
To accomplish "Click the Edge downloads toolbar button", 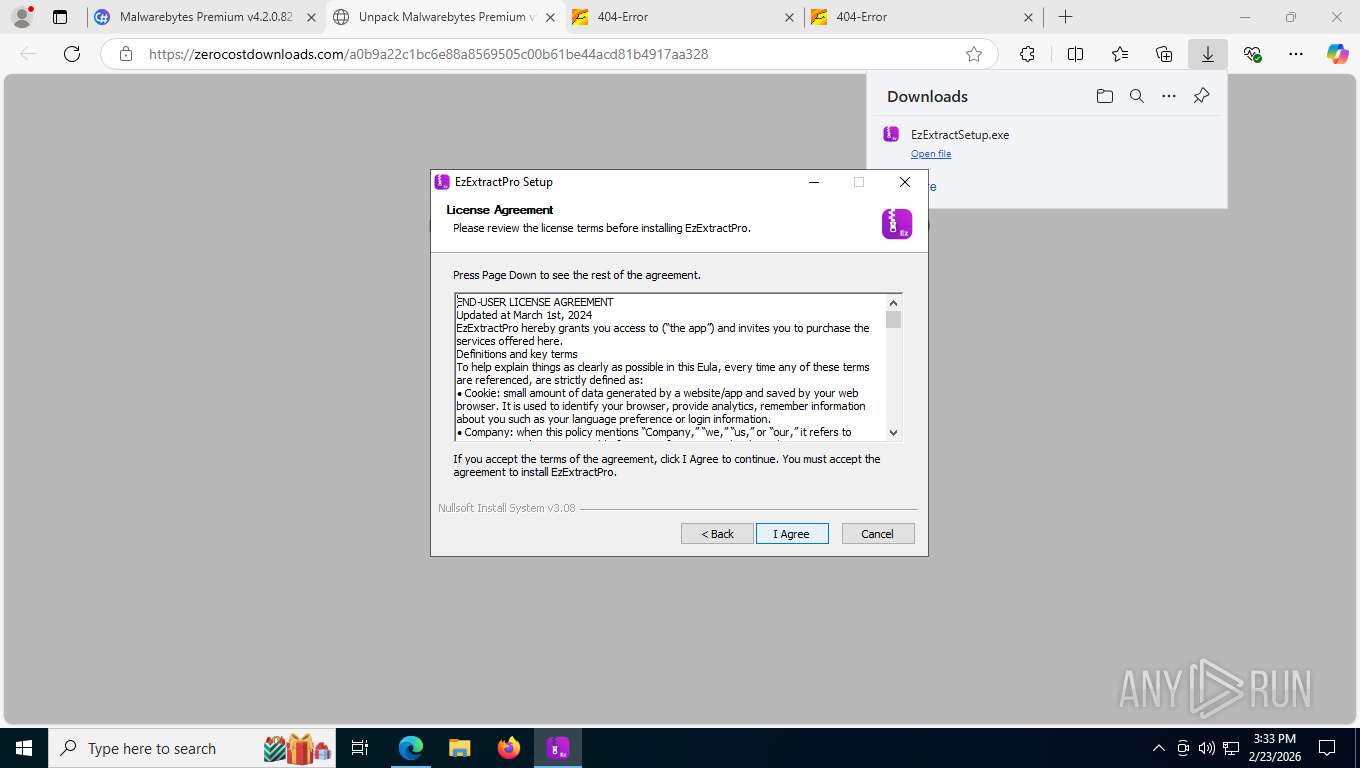I will click(1208, 54).
